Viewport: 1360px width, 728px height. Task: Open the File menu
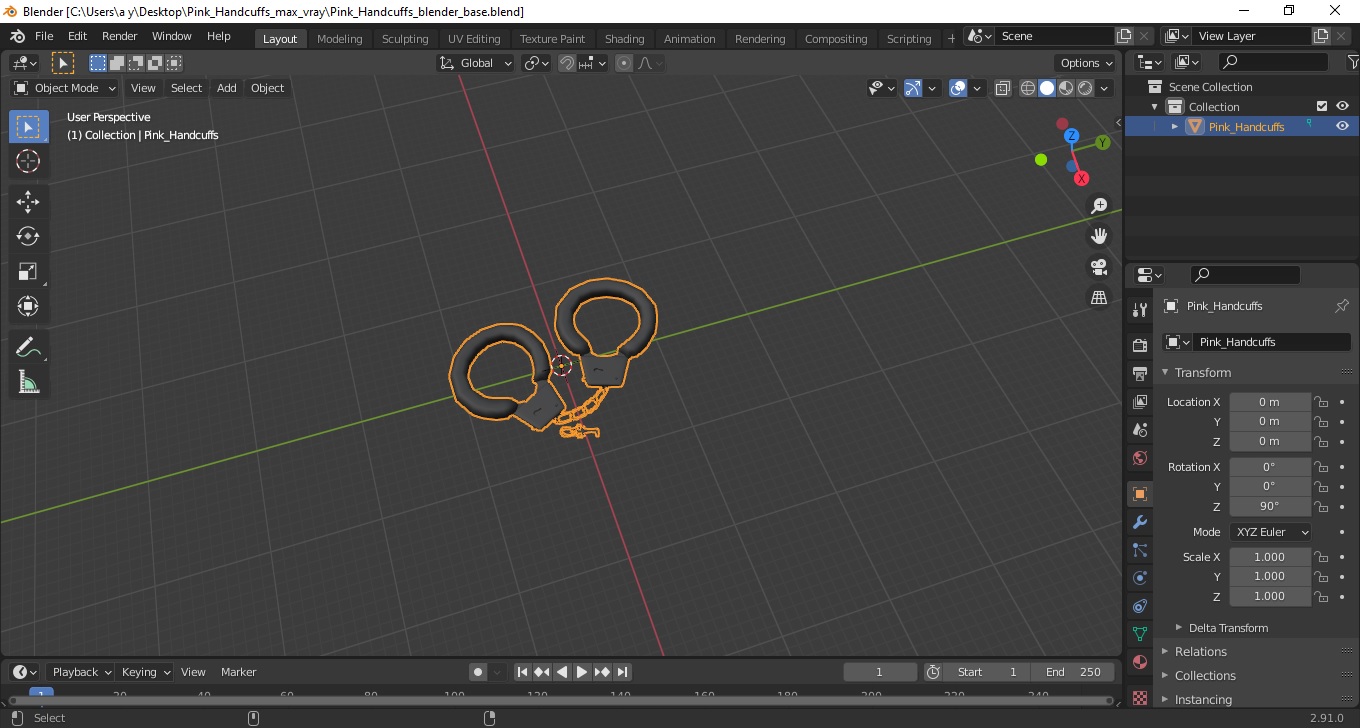pyautogui.click(x=44, y=36)
